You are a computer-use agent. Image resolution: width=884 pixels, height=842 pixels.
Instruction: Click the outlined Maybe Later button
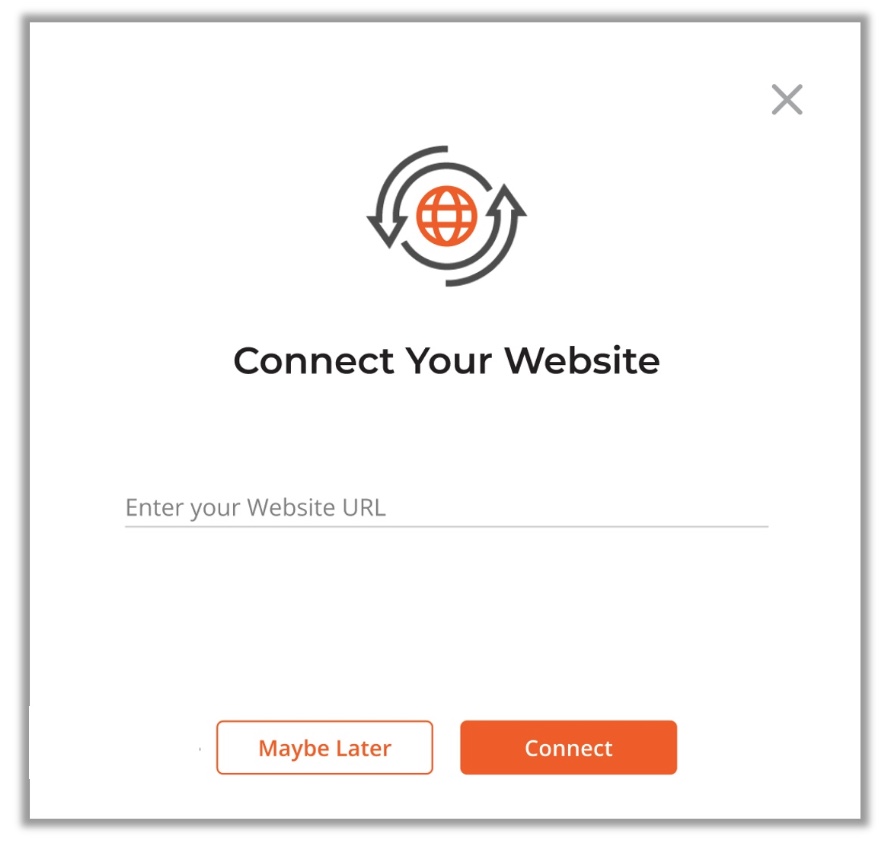click(x=325, y=747)
